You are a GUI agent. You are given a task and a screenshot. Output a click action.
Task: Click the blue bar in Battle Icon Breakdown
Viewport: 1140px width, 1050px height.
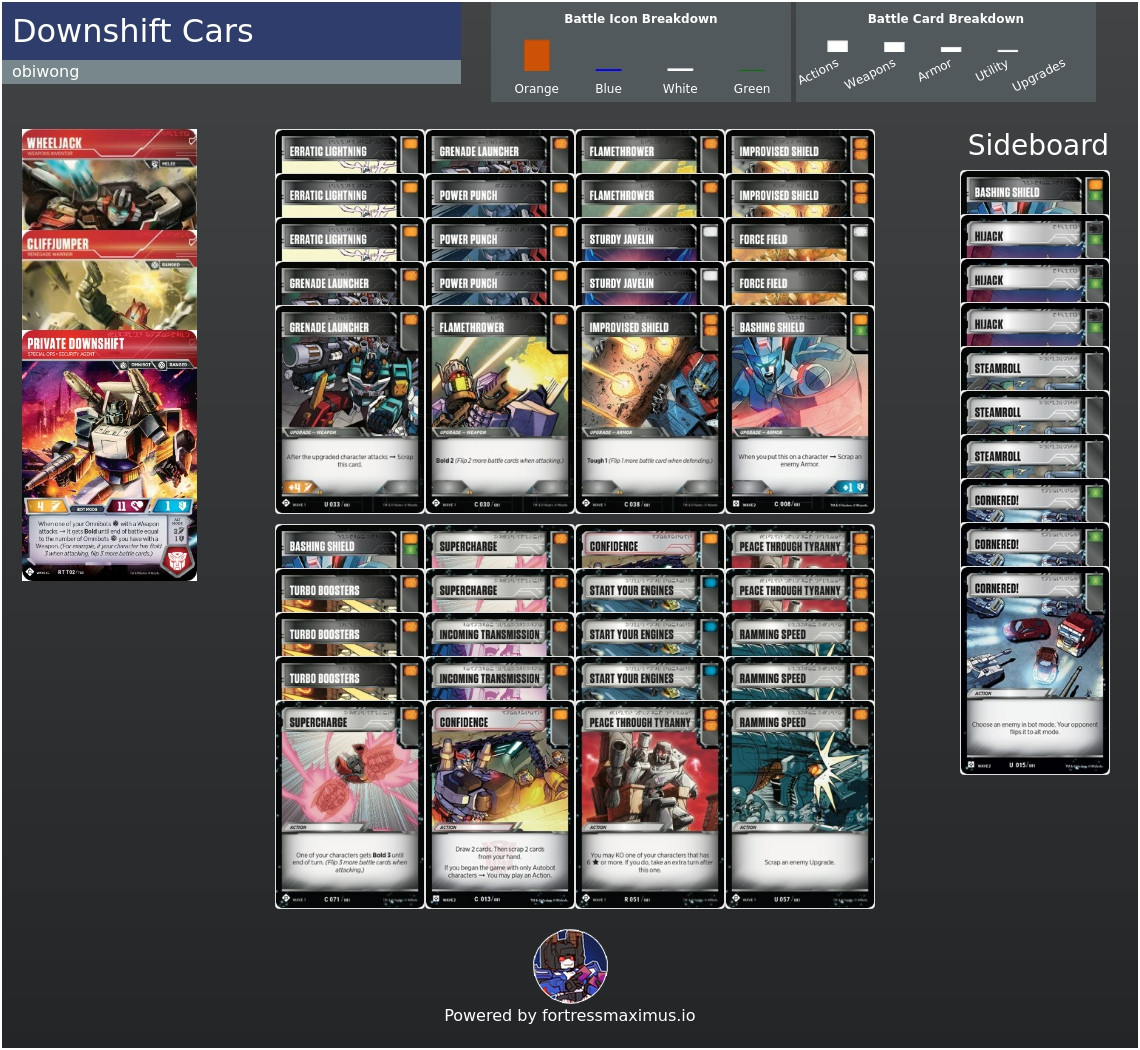(609, 70)
